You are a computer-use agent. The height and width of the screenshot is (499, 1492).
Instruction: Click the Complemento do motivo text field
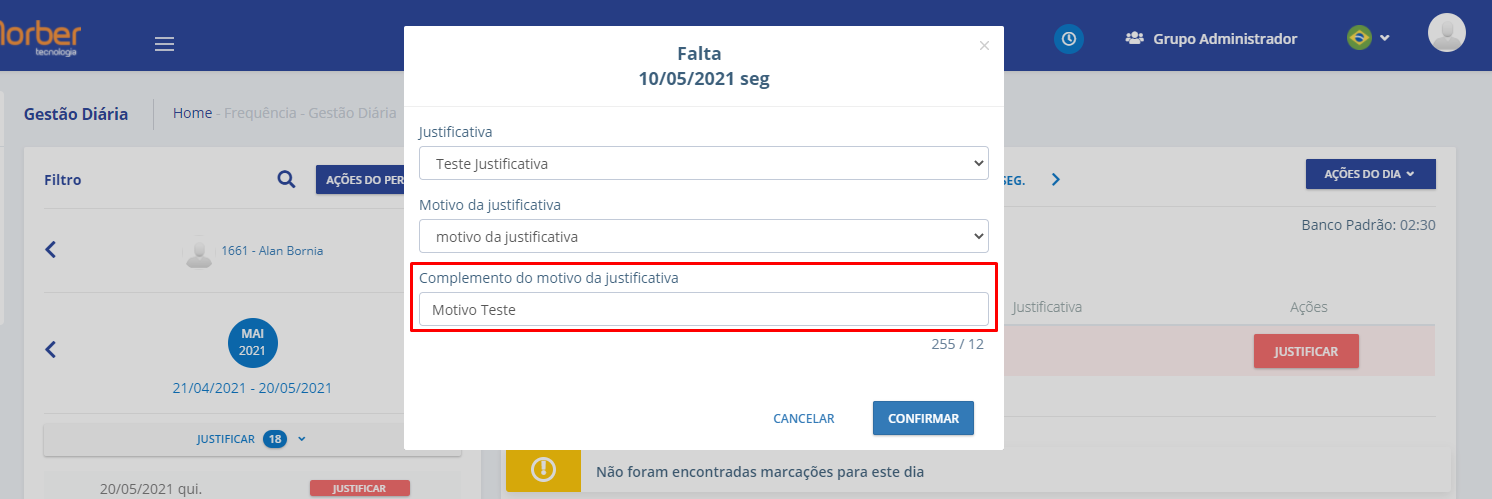click(x=703, y=310)
